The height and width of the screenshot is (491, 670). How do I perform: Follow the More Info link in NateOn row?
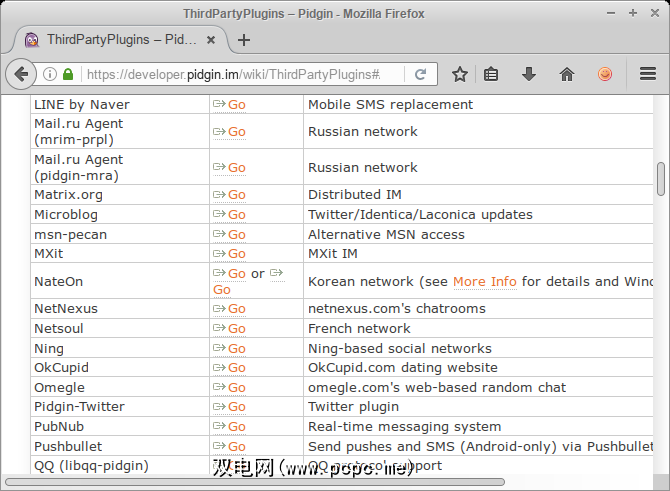pyautogui.click(x=484, y=281)
